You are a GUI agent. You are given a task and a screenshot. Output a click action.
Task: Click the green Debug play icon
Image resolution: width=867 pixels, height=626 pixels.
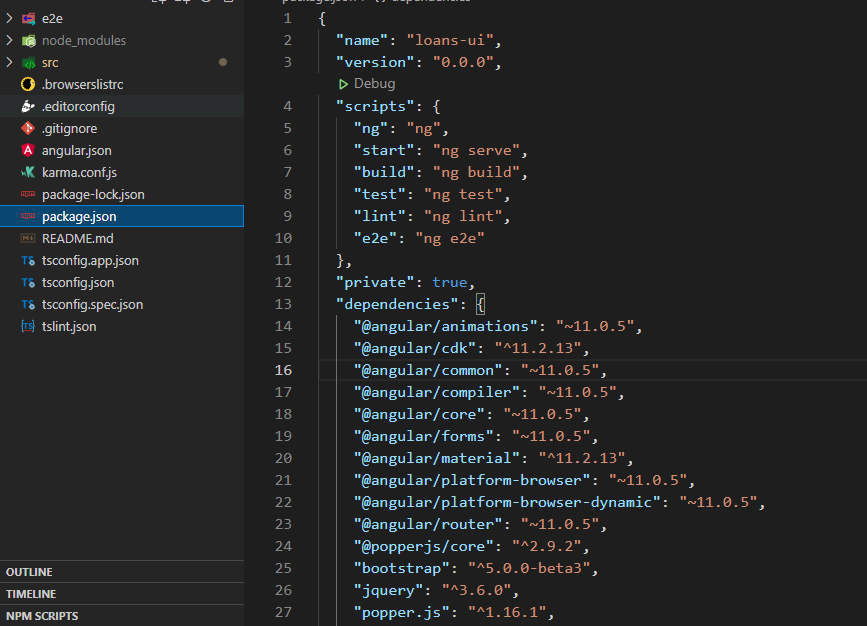[x=343, y=84]
